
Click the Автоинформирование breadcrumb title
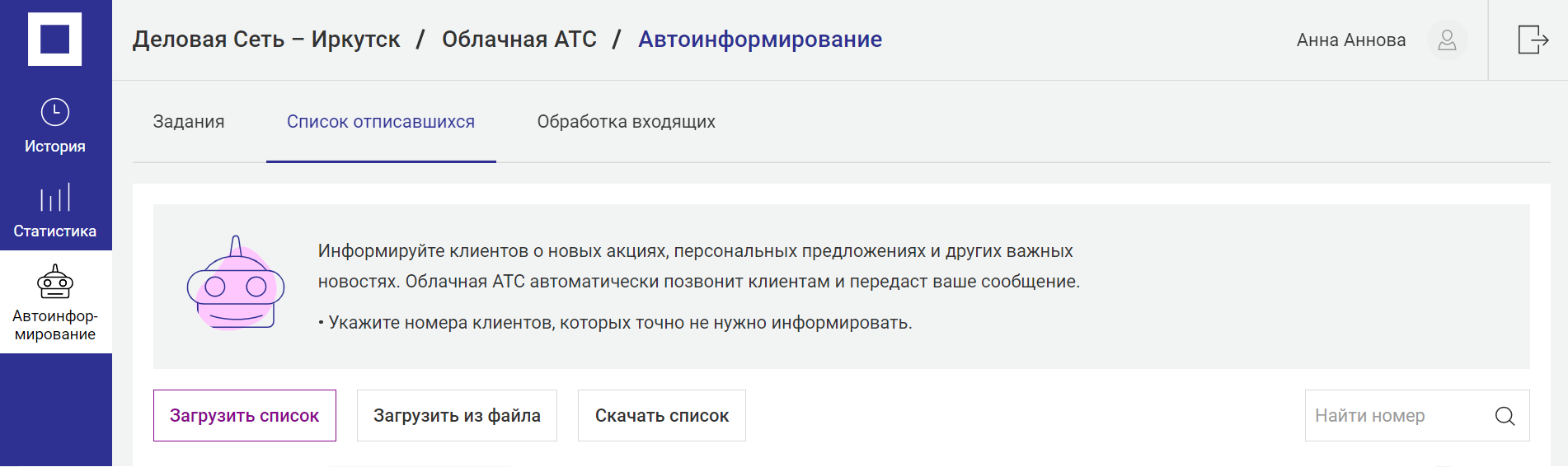click(759, 40)
